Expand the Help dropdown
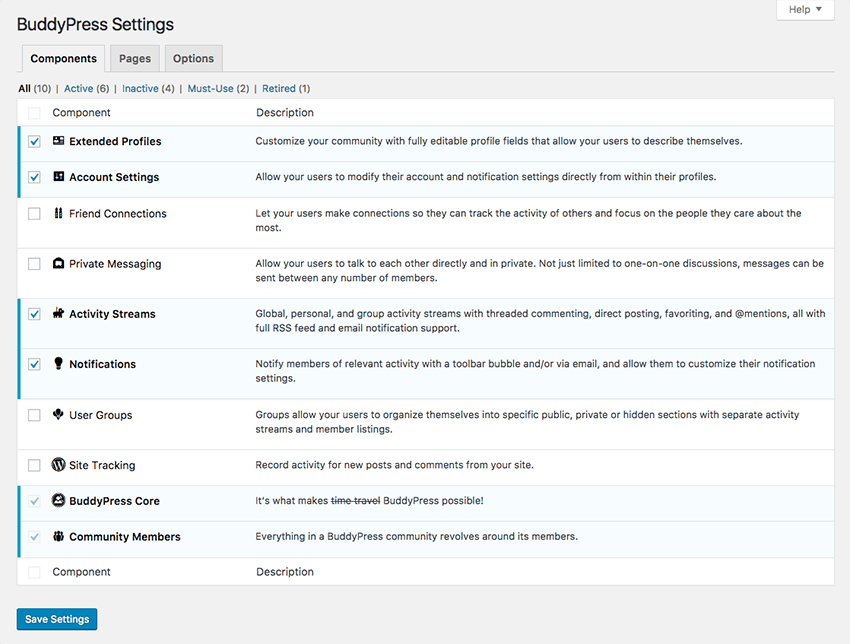Screen dimensions: 850x644 pyautogui.click(x=805, y=10)
